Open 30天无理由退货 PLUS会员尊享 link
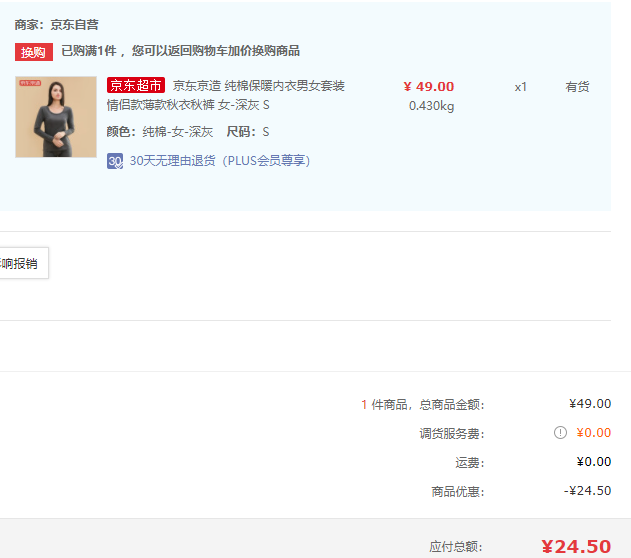 click(x=220, y=161)
